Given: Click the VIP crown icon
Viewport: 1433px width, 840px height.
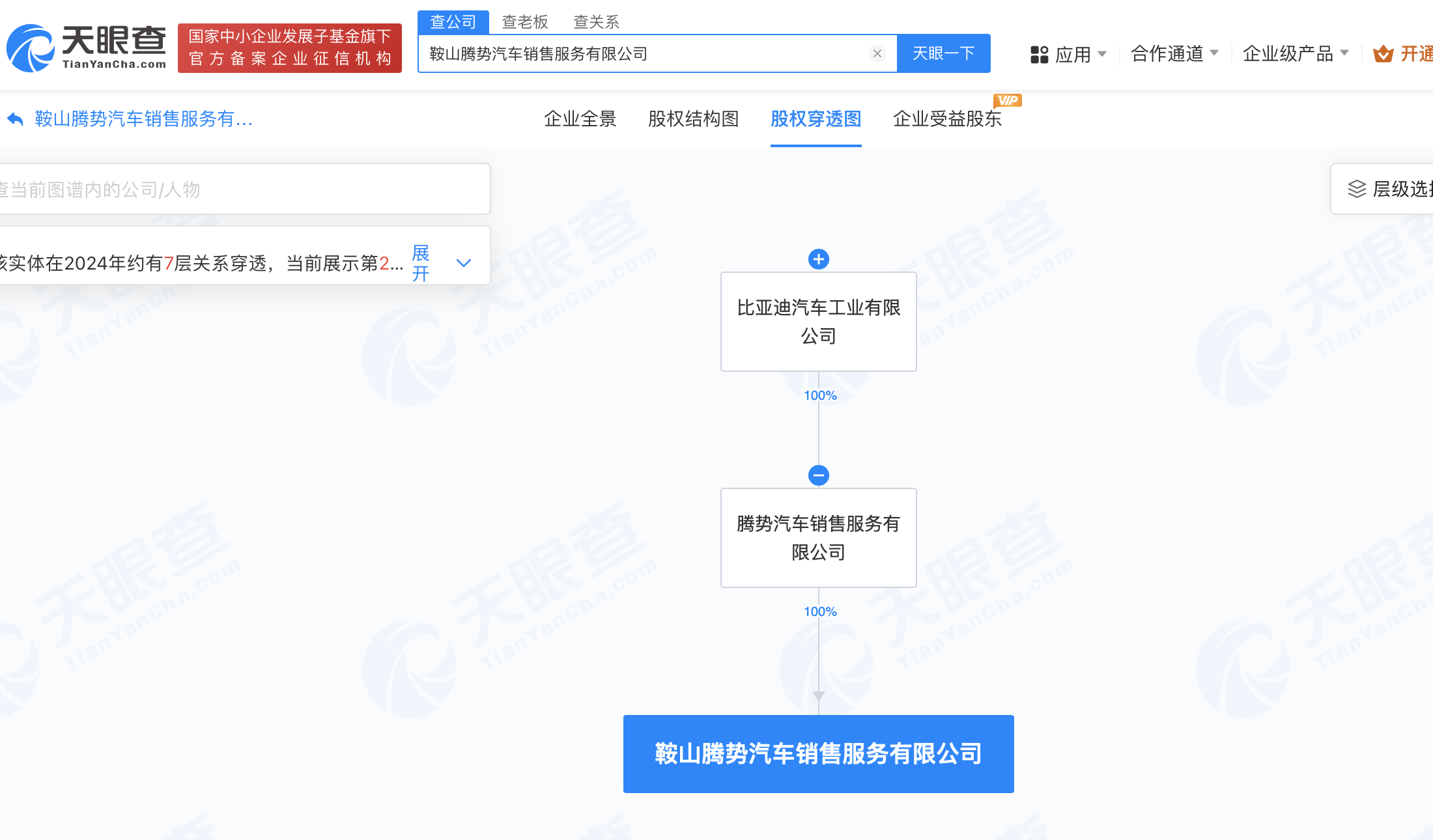Looking at the screenshot, I should point(1383,54).
